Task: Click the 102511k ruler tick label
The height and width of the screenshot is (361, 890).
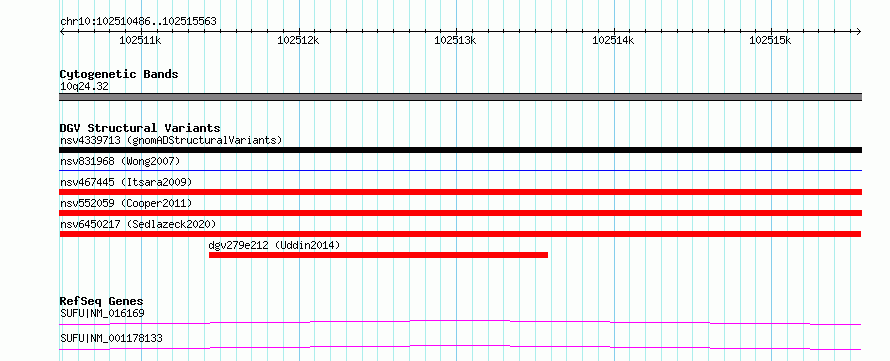Action: [x=140, y=40]
